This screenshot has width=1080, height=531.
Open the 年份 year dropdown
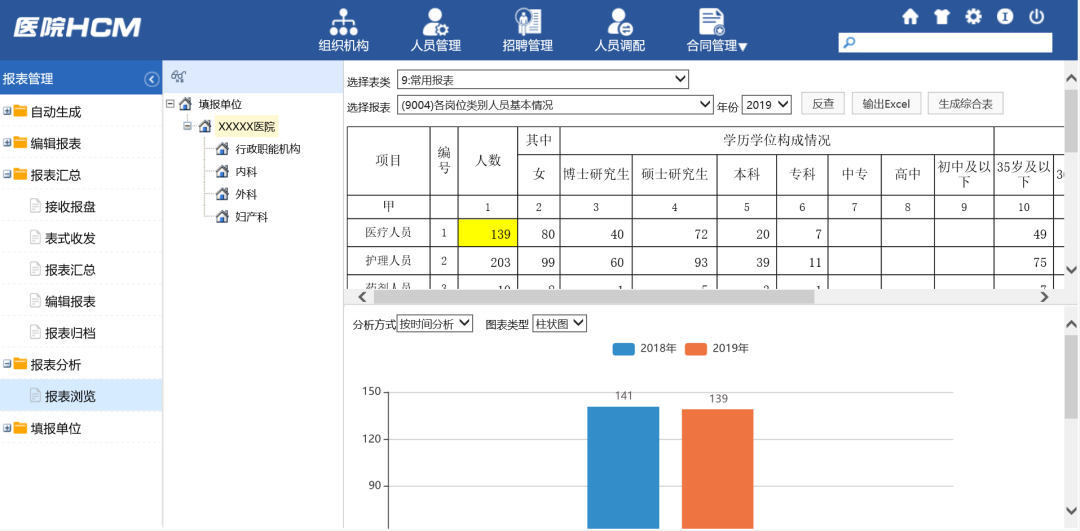766,104
